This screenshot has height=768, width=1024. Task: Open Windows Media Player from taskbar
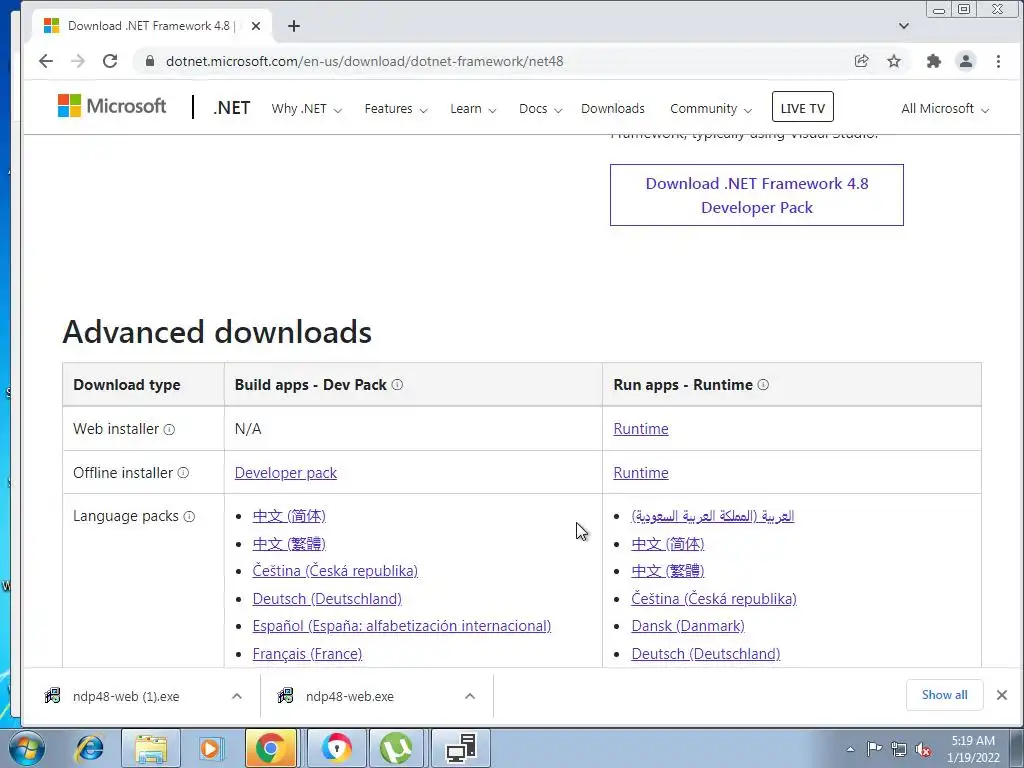pos(211,748)
